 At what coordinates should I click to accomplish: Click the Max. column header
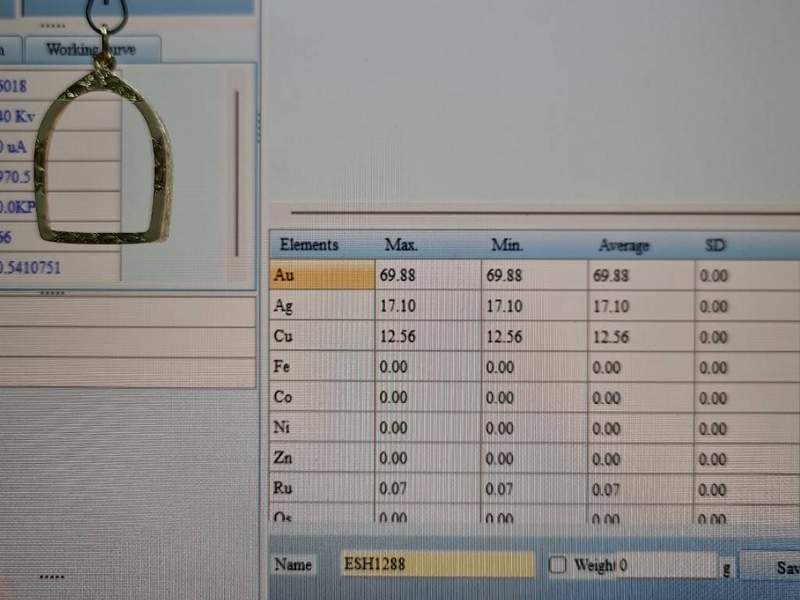point(402,245)
